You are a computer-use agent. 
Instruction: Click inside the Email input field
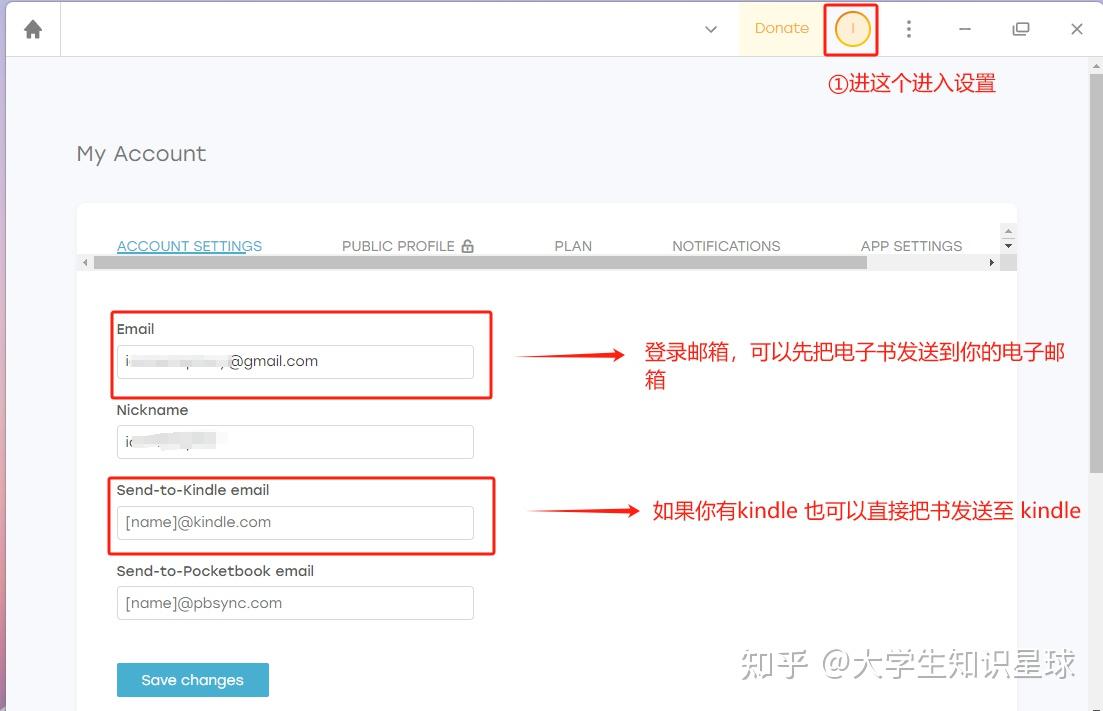pos(294,361)
